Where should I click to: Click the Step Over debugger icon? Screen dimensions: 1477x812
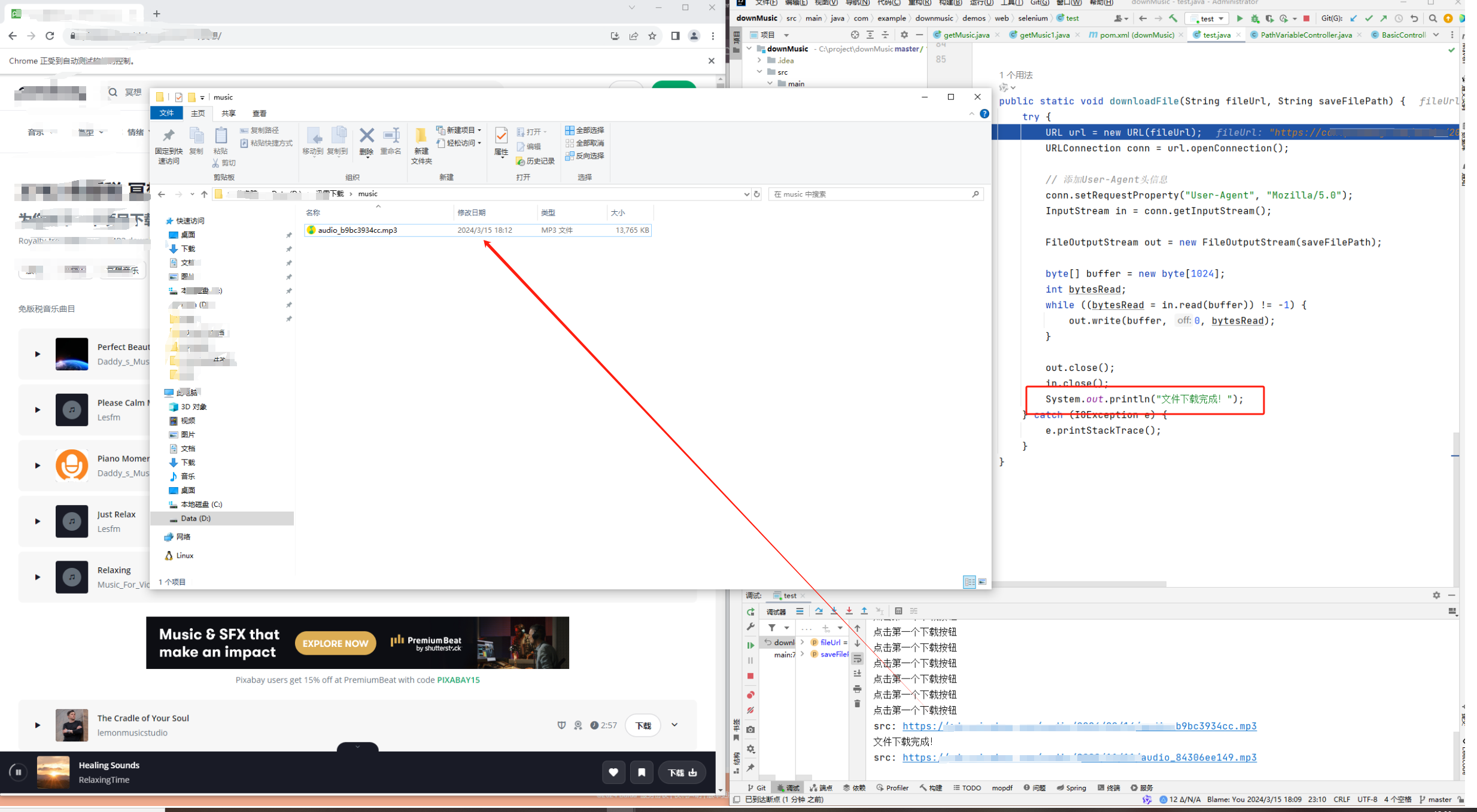click(x=819, y=611)
